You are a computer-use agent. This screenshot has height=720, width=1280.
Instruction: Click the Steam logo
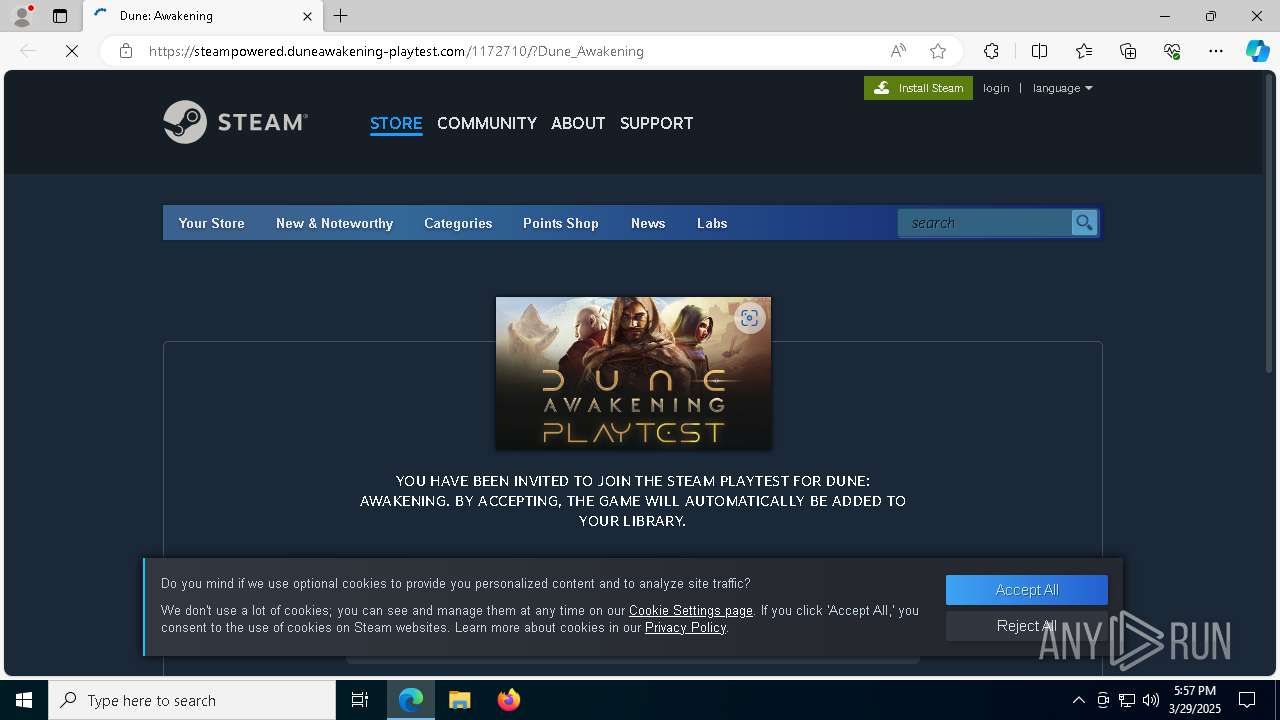(236, 122)
